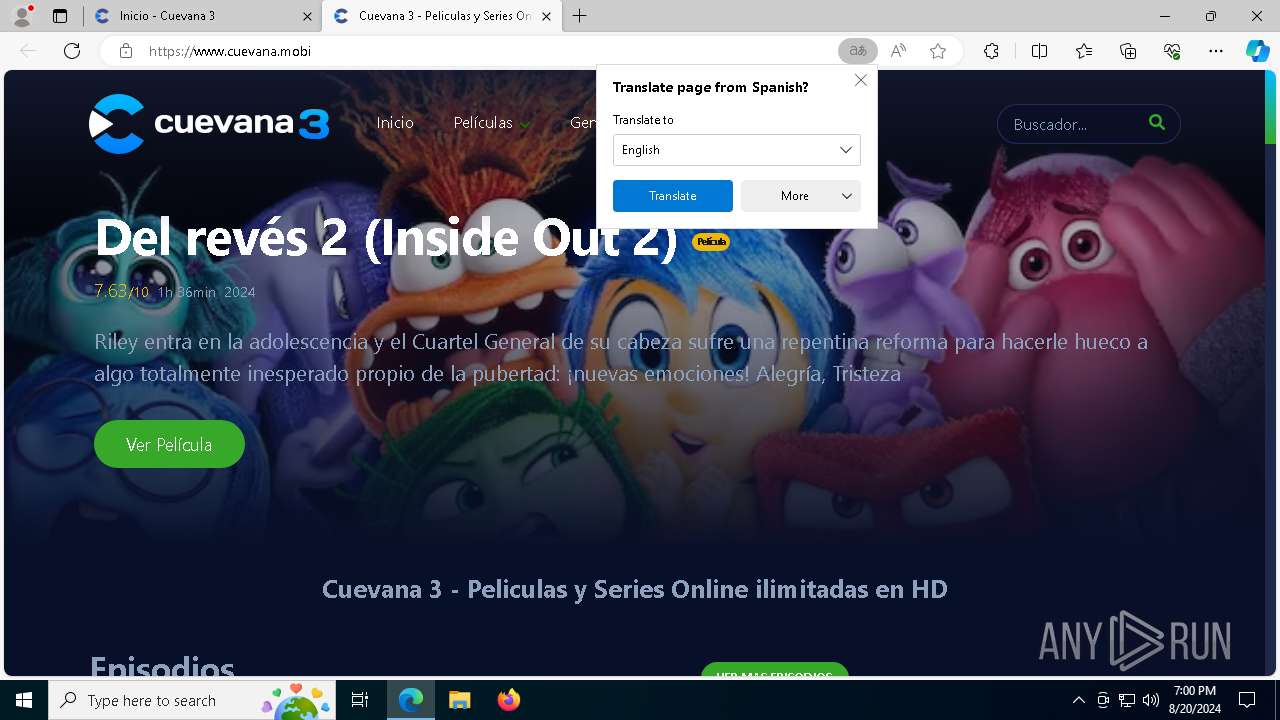Add page to favorites with star icon
The height and width of the screenshot is (720, 1280).
(938, 51)
